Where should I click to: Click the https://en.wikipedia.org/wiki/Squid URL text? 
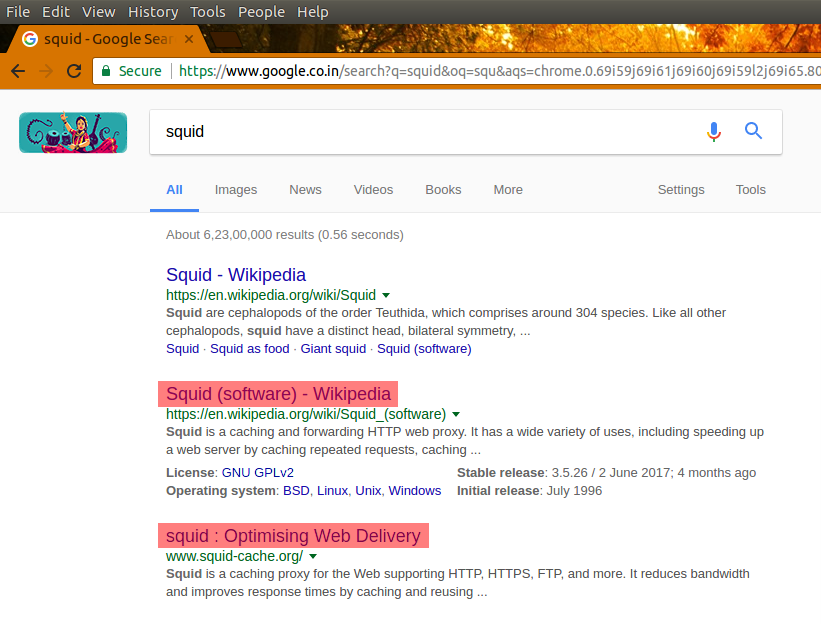coord(271,295)
